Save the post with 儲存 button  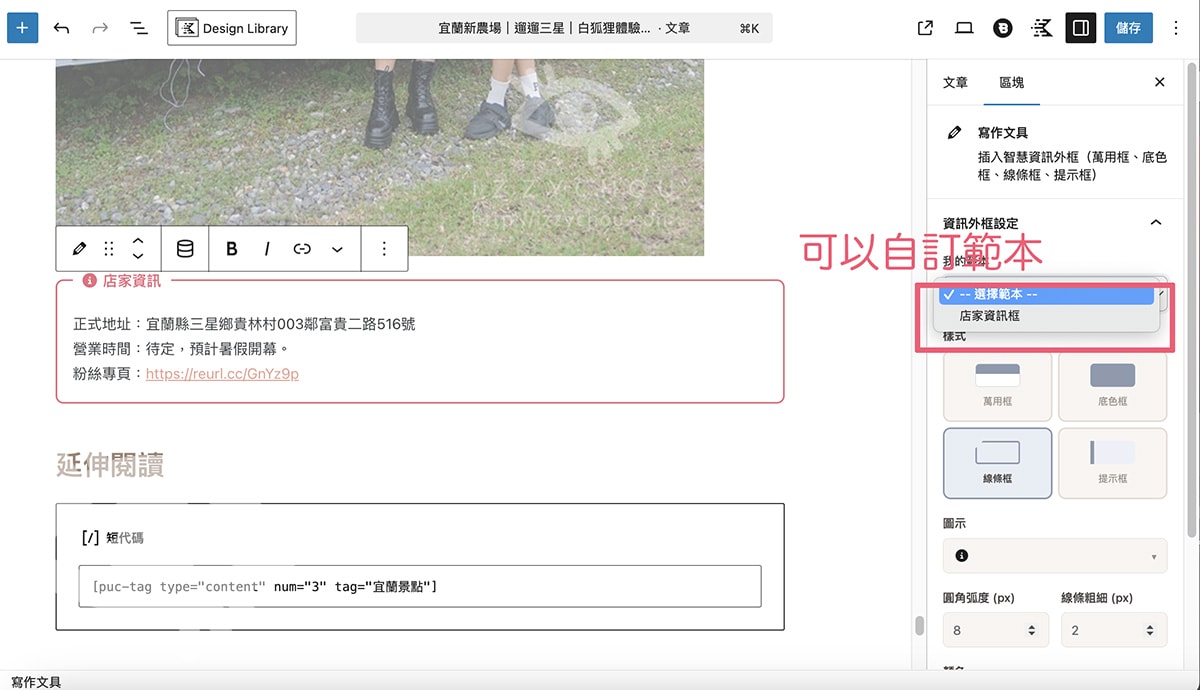(1128, 28)
